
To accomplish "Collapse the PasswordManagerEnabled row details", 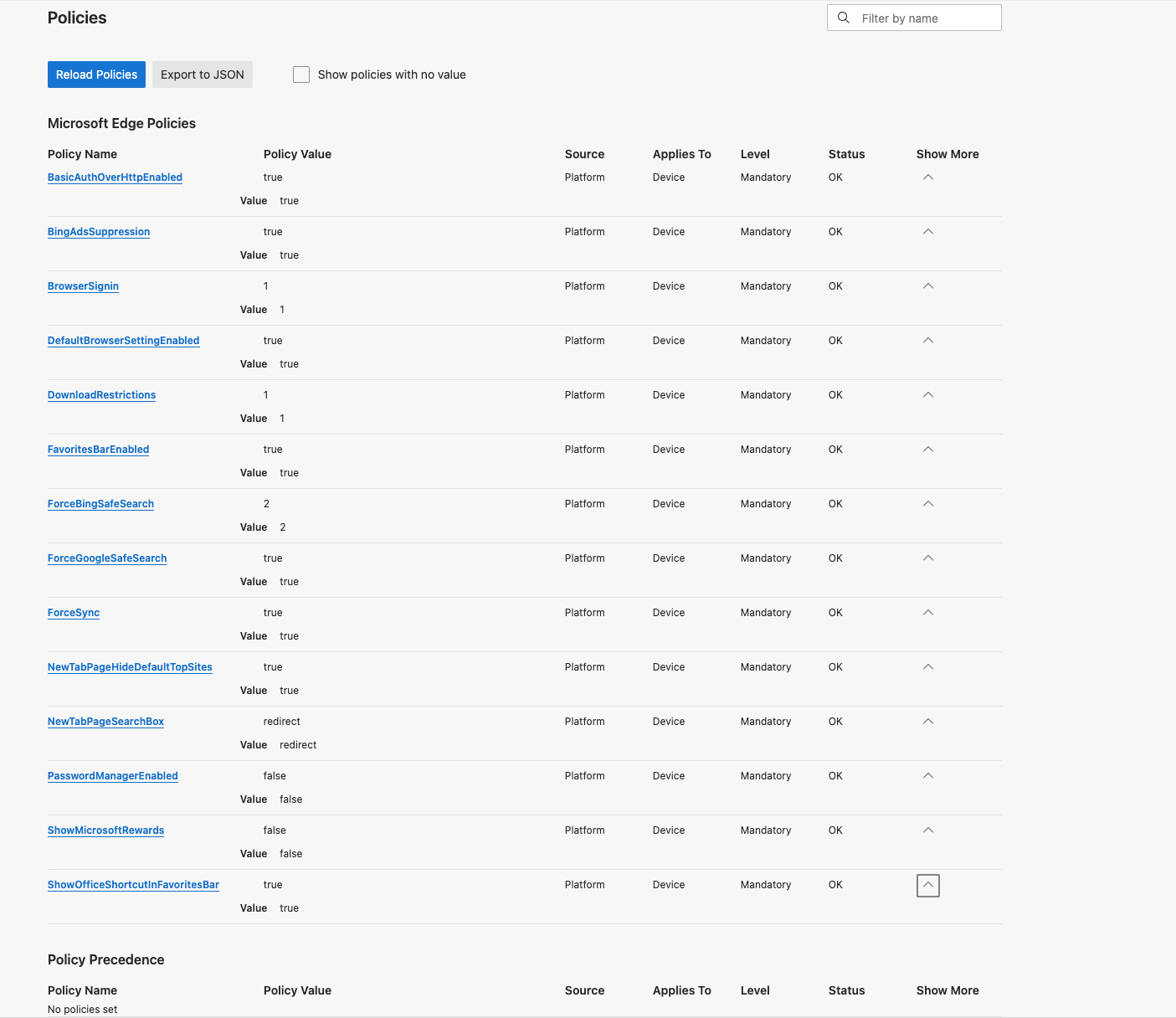I will [x=927, y=776].
